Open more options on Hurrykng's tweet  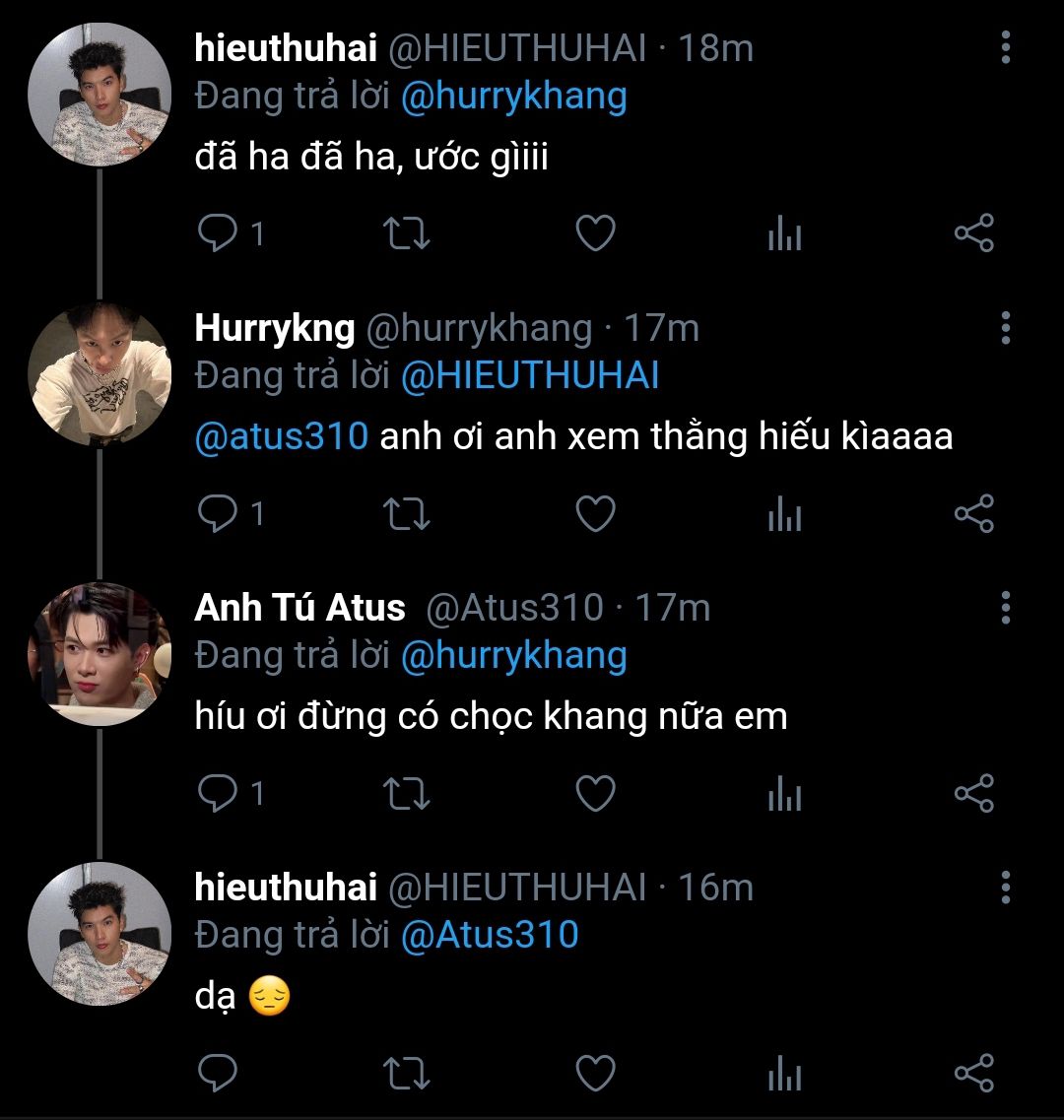coord(1005,328)
